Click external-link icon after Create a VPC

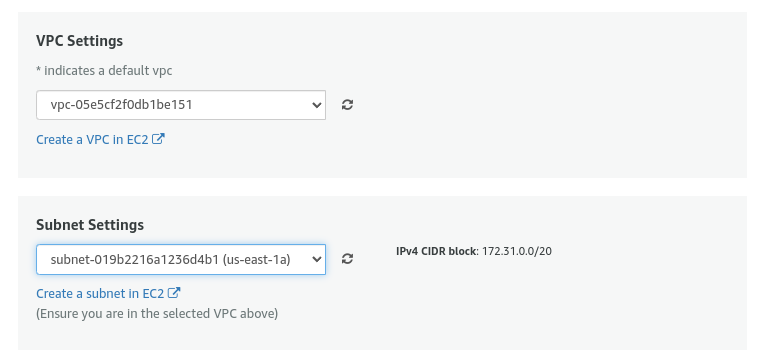coord(158,139)
